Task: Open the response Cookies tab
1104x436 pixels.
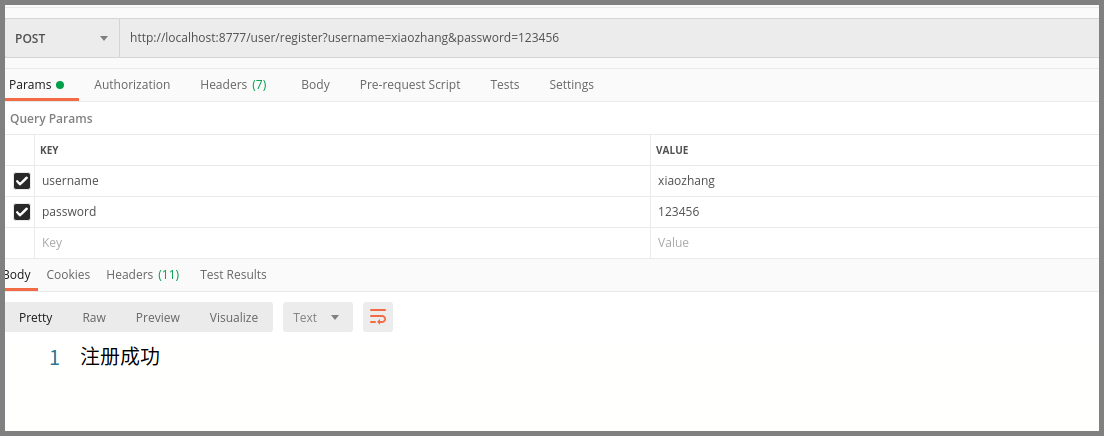Action: [x=68, y=275]
